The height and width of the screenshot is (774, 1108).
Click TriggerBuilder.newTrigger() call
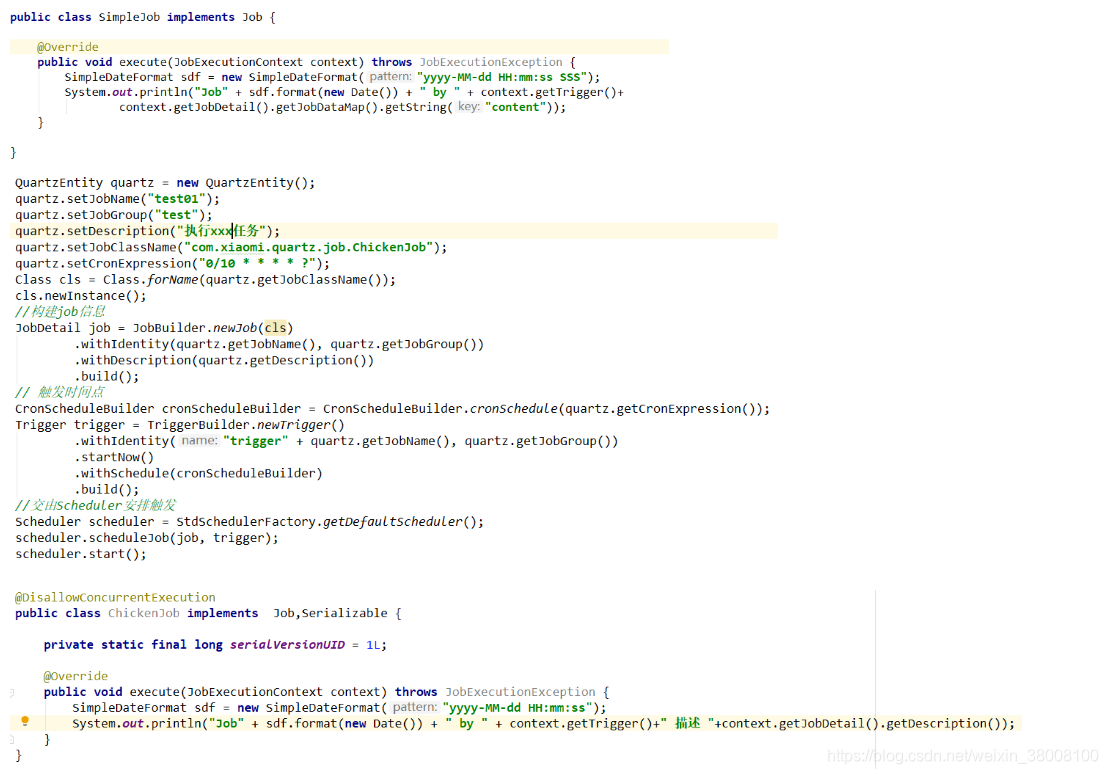coord(246,425)
